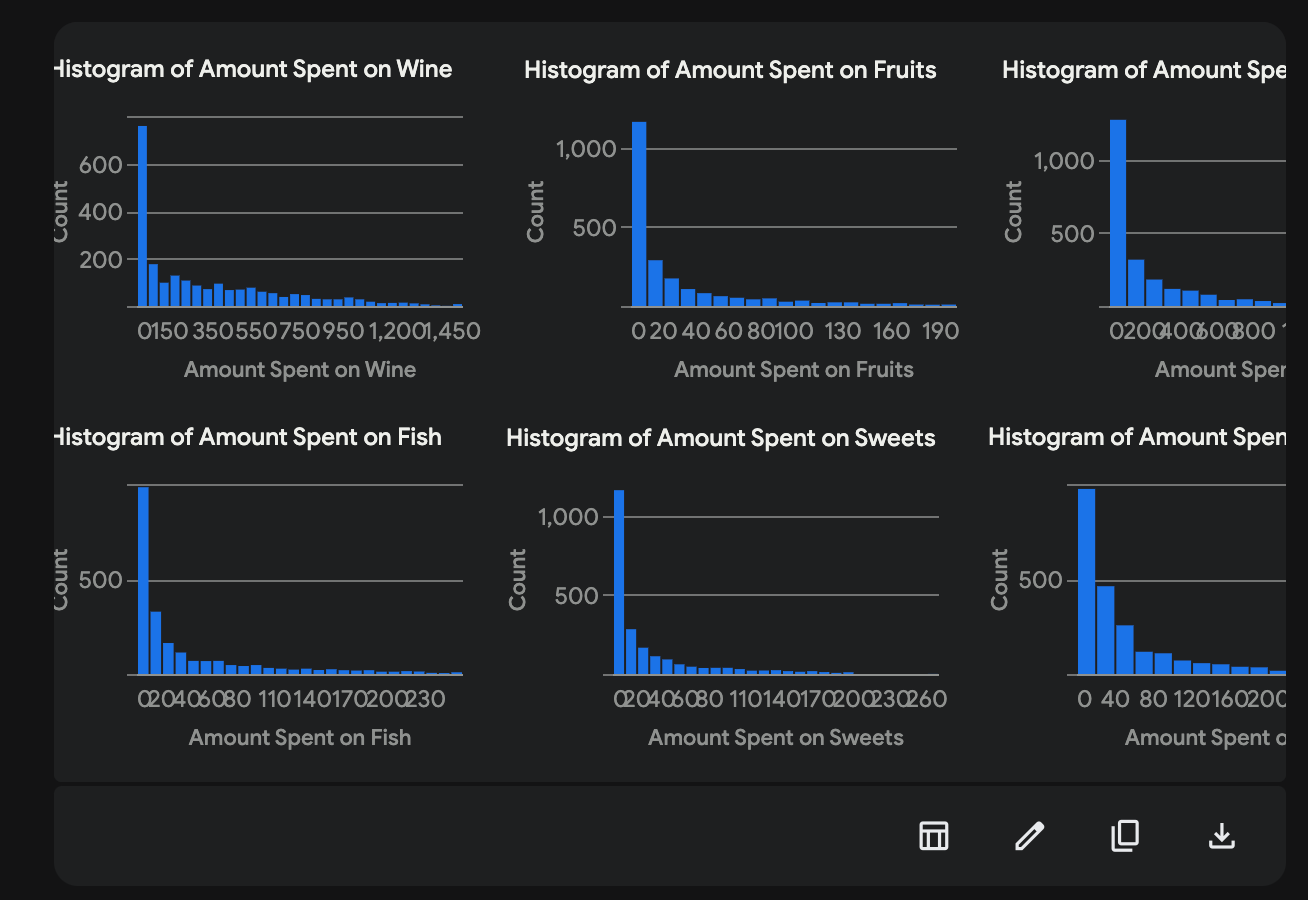Click the 'Amount Spent on Fruits' x-axis label
Viewport: 1308px width, 900px height.
[x=793, y=370]
